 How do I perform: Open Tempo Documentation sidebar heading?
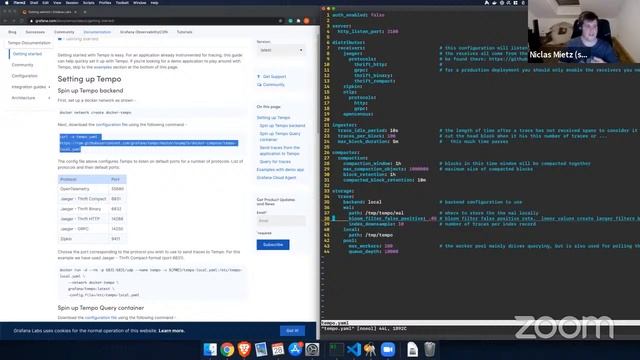pos(29,43)
